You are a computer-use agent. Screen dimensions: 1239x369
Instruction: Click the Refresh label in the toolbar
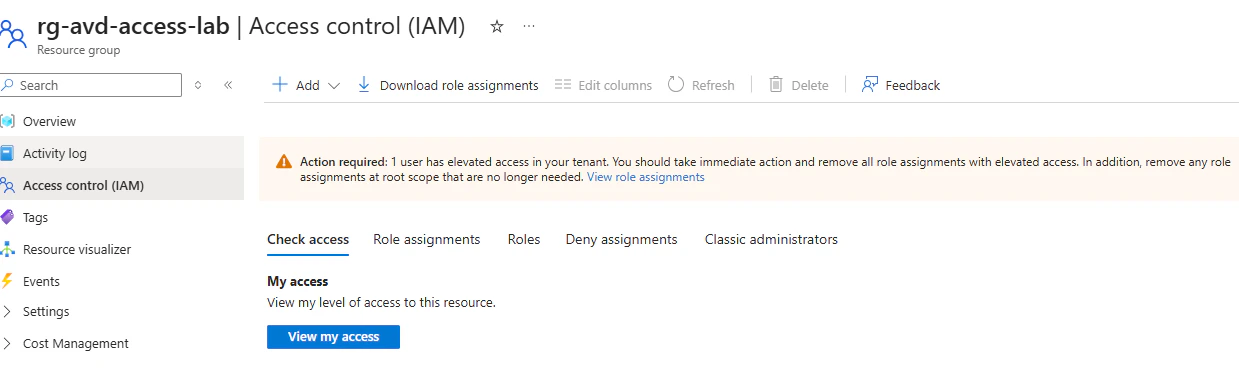pyautogui.click(x=713, y=86)
